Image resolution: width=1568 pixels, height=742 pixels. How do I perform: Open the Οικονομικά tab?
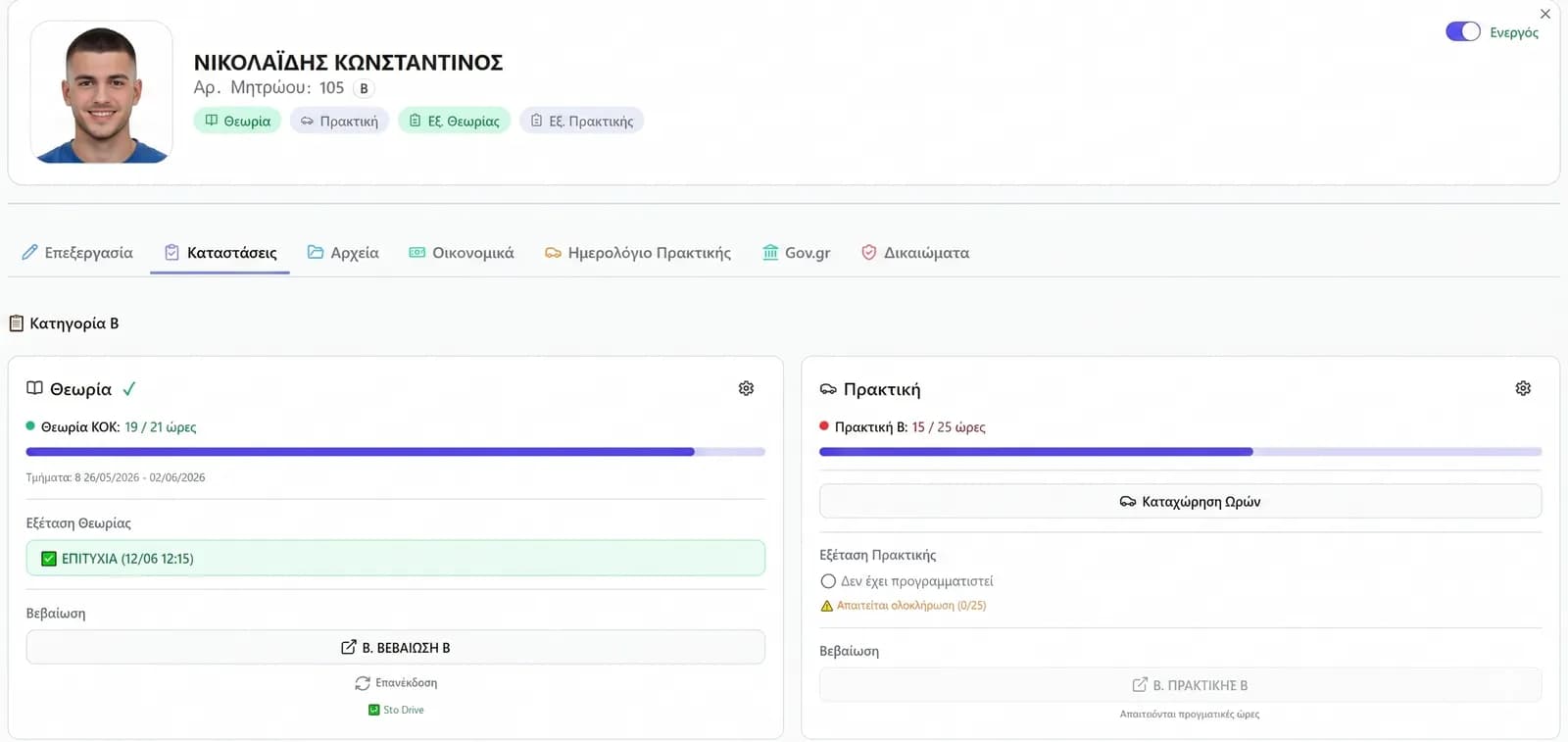click(461, 253)
